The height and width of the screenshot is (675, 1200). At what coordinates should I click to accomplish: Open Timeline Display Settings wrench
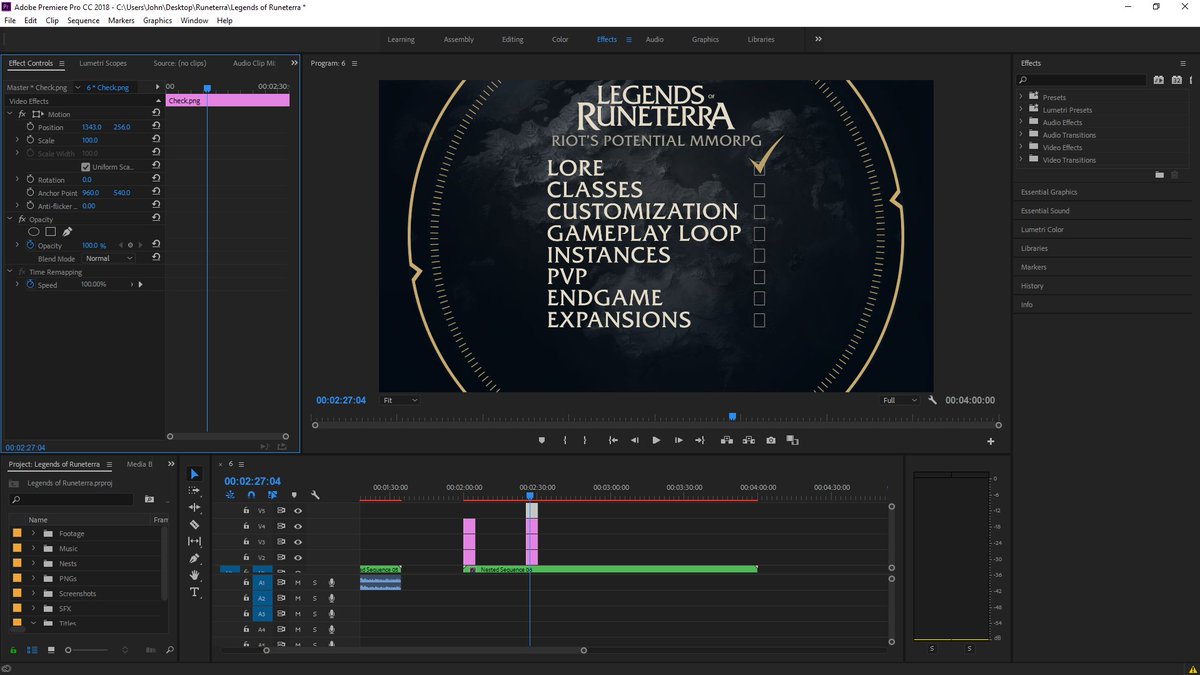tap(315, 494)
